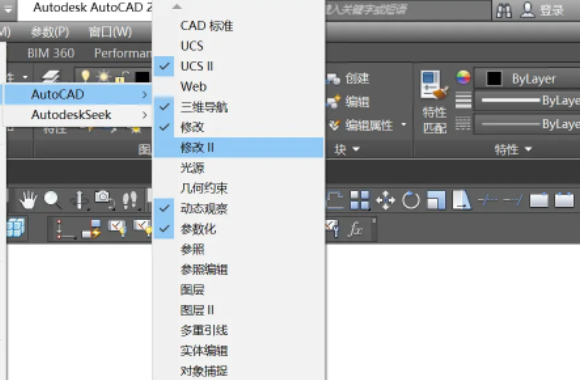Enable the 修改 II toolbar

coord(238,148)
